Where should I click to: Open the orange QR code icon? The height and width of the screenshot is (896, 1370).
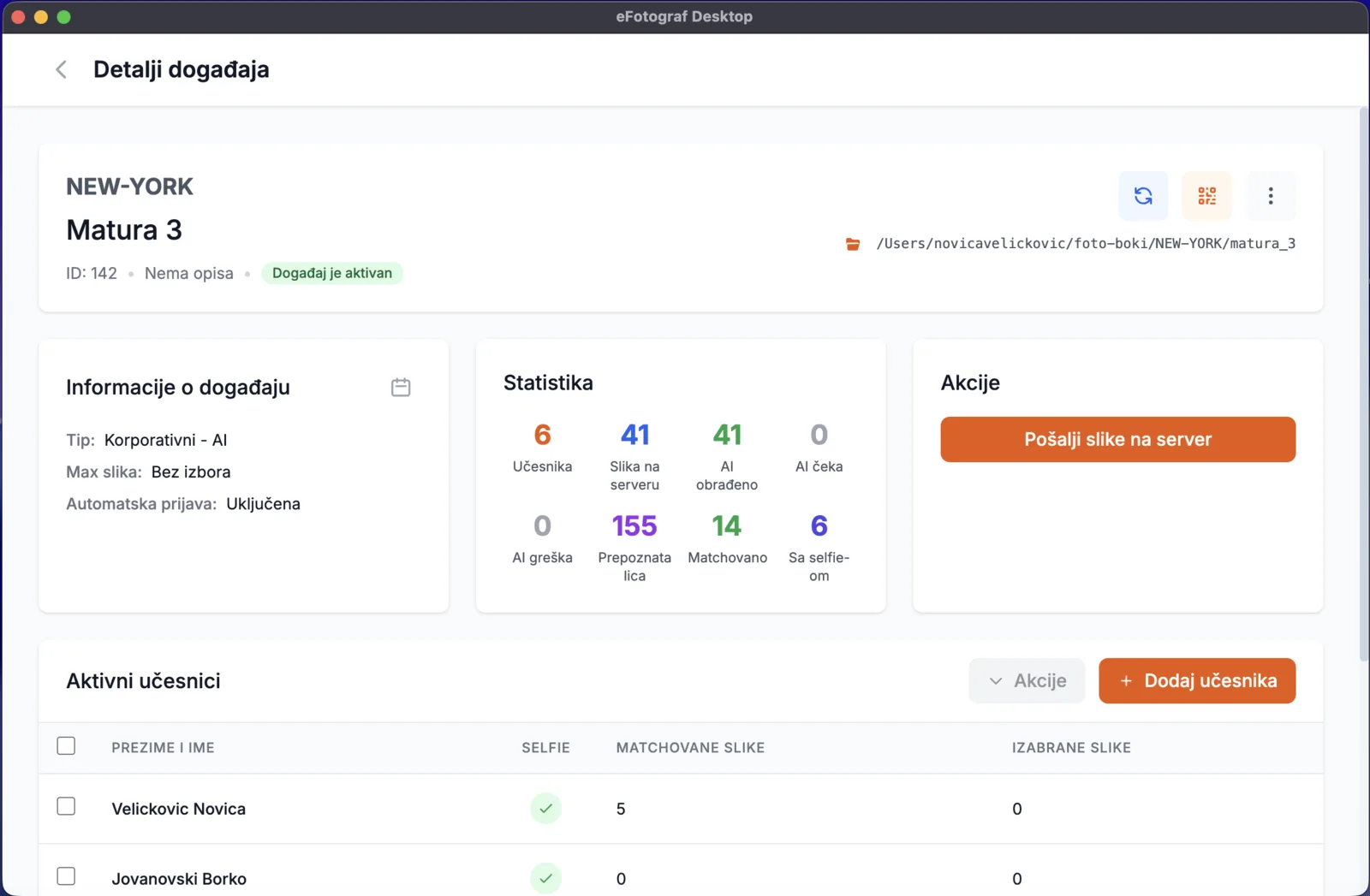point(1207,196)
